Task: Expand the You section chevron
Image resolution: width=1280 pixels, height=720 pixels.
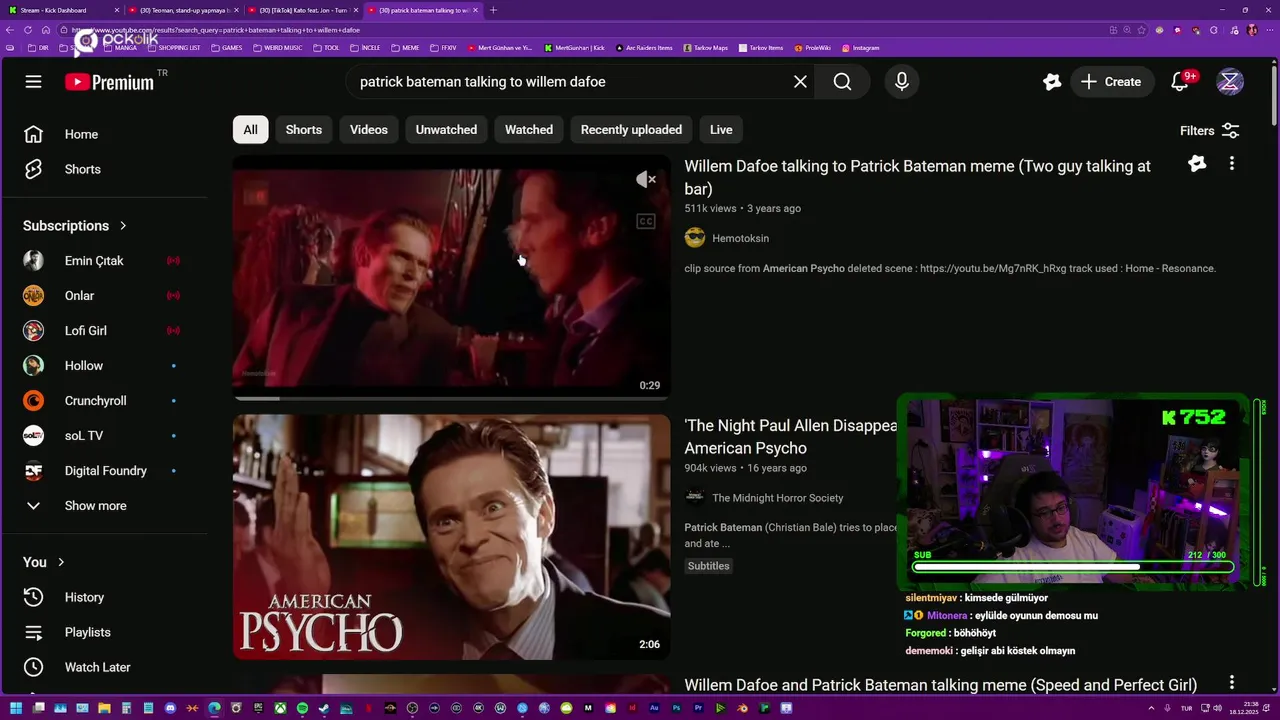Action: click(x=61, y=562)
